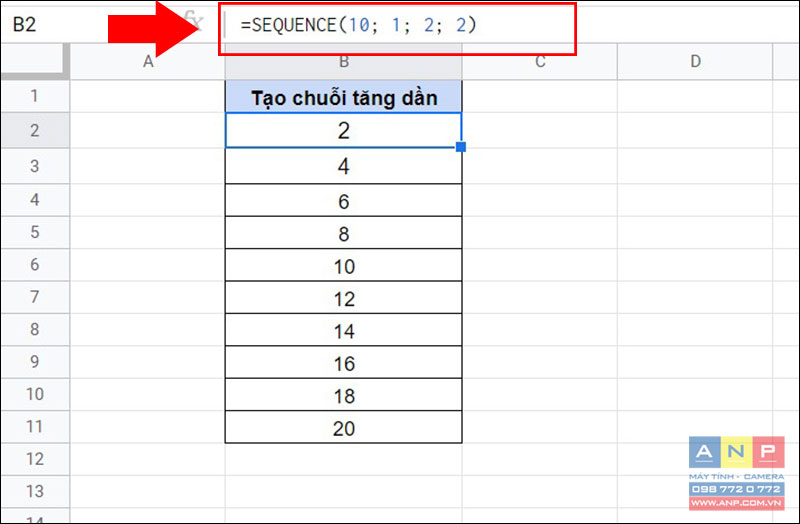The width and height of the screenshot is (800, 524).
Task: Click the fx function icon
Action: click(x=193, y=20)
